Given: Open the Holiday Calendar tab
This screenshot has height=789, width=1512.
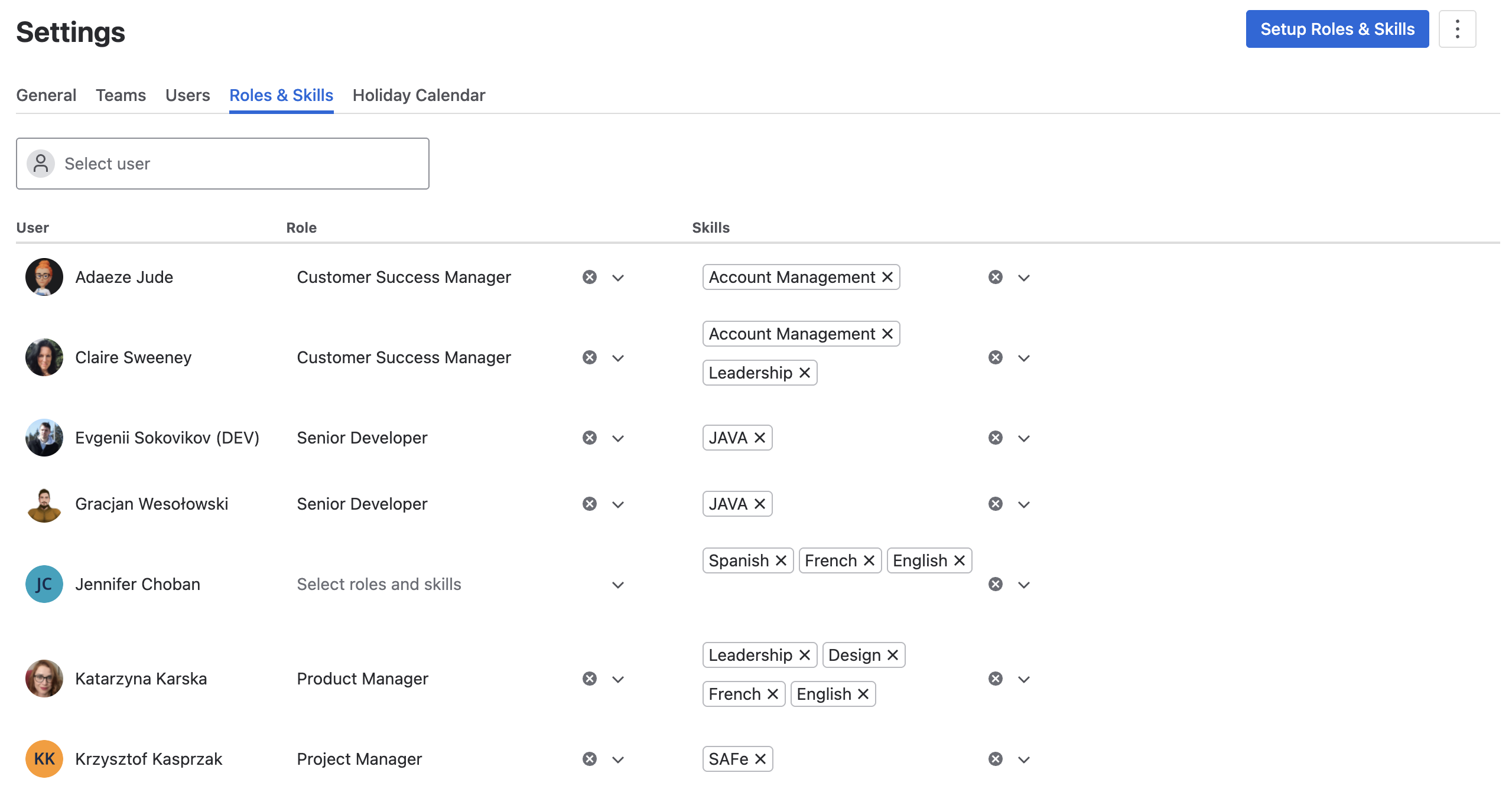Looking at the screenshot, I should pyautogui.click(x=419, y=95).
